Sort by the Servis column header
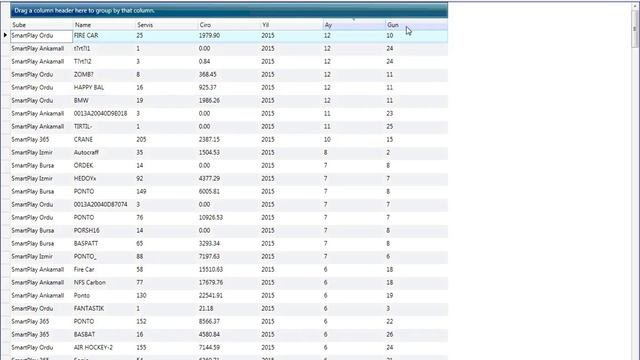This screenshot has height=360, width=640. [x=167, y=25]
